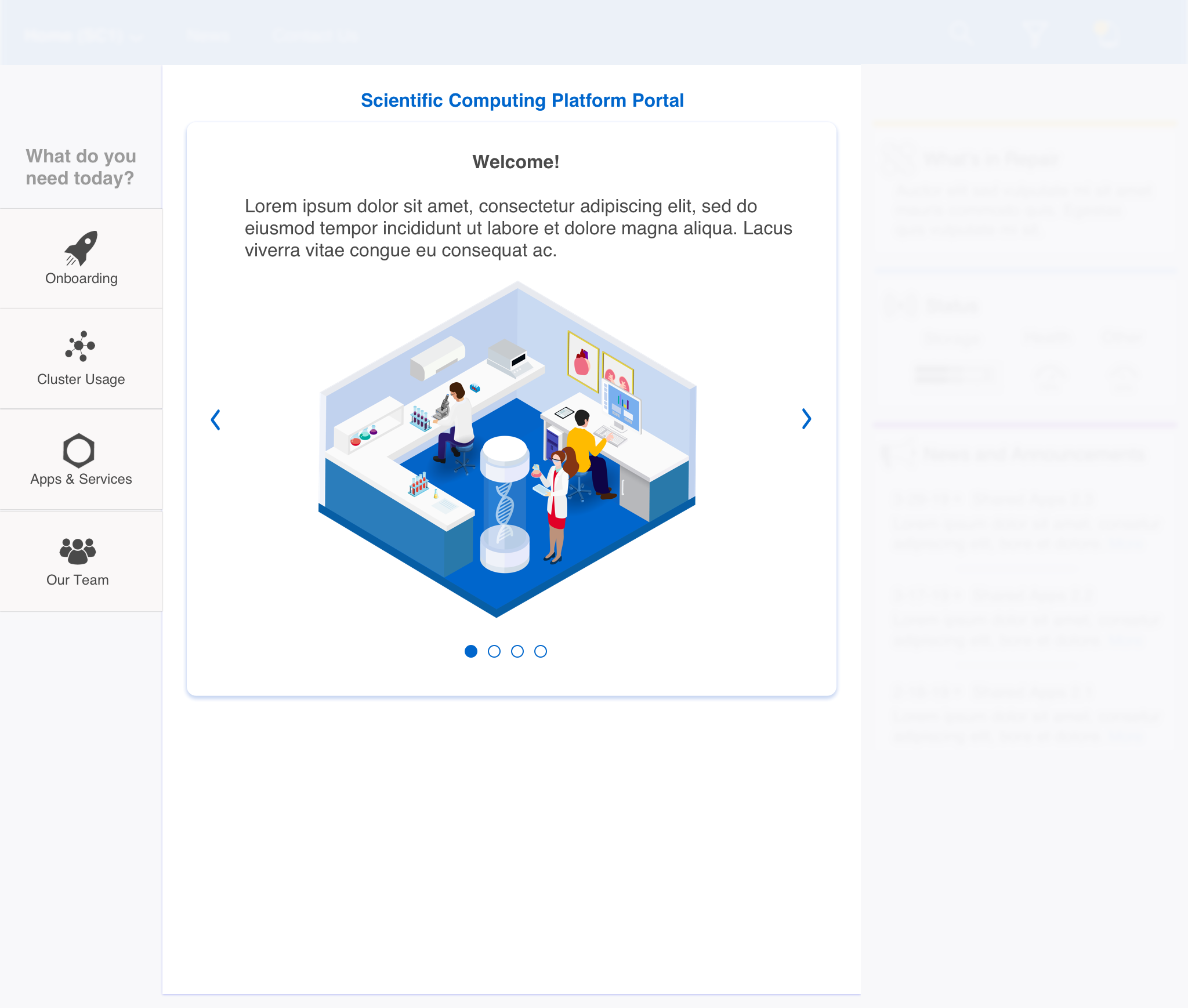The width and height of the screenshot is (1188, 1008).
Task: Click the "Lorem ipsum dolor sit amet" paragraph
Action: click(x=518, y=228)
